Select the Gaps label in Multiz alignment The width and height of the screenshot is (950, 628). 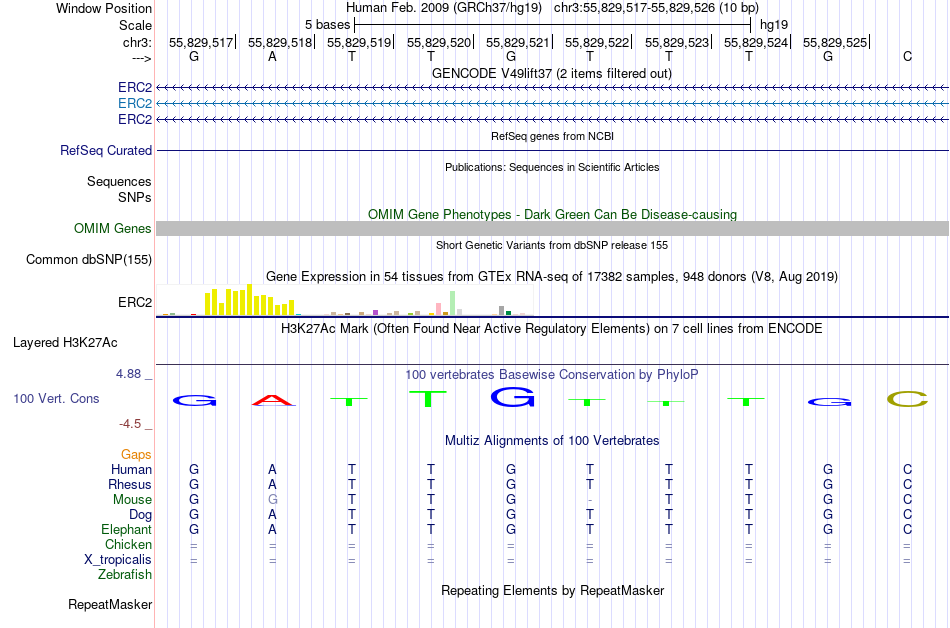pos(136,454)
